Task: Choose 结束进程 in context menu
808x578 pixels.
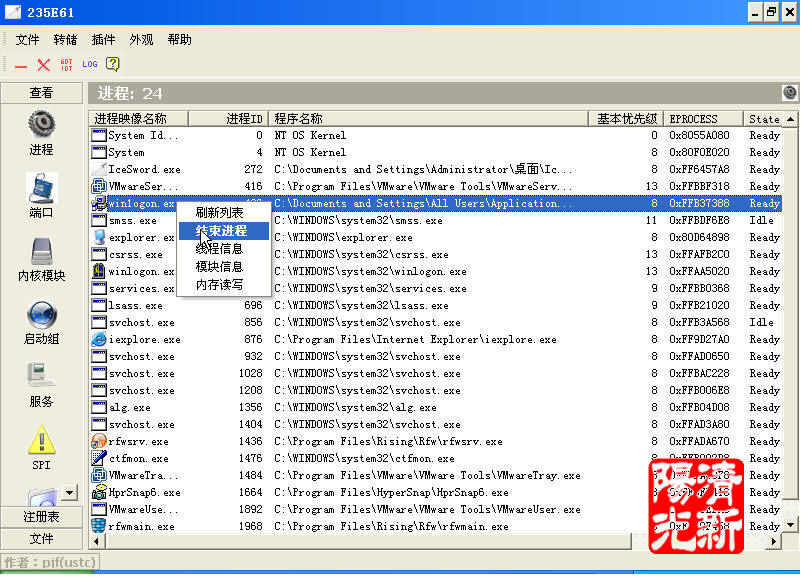Action: point(224,230)
